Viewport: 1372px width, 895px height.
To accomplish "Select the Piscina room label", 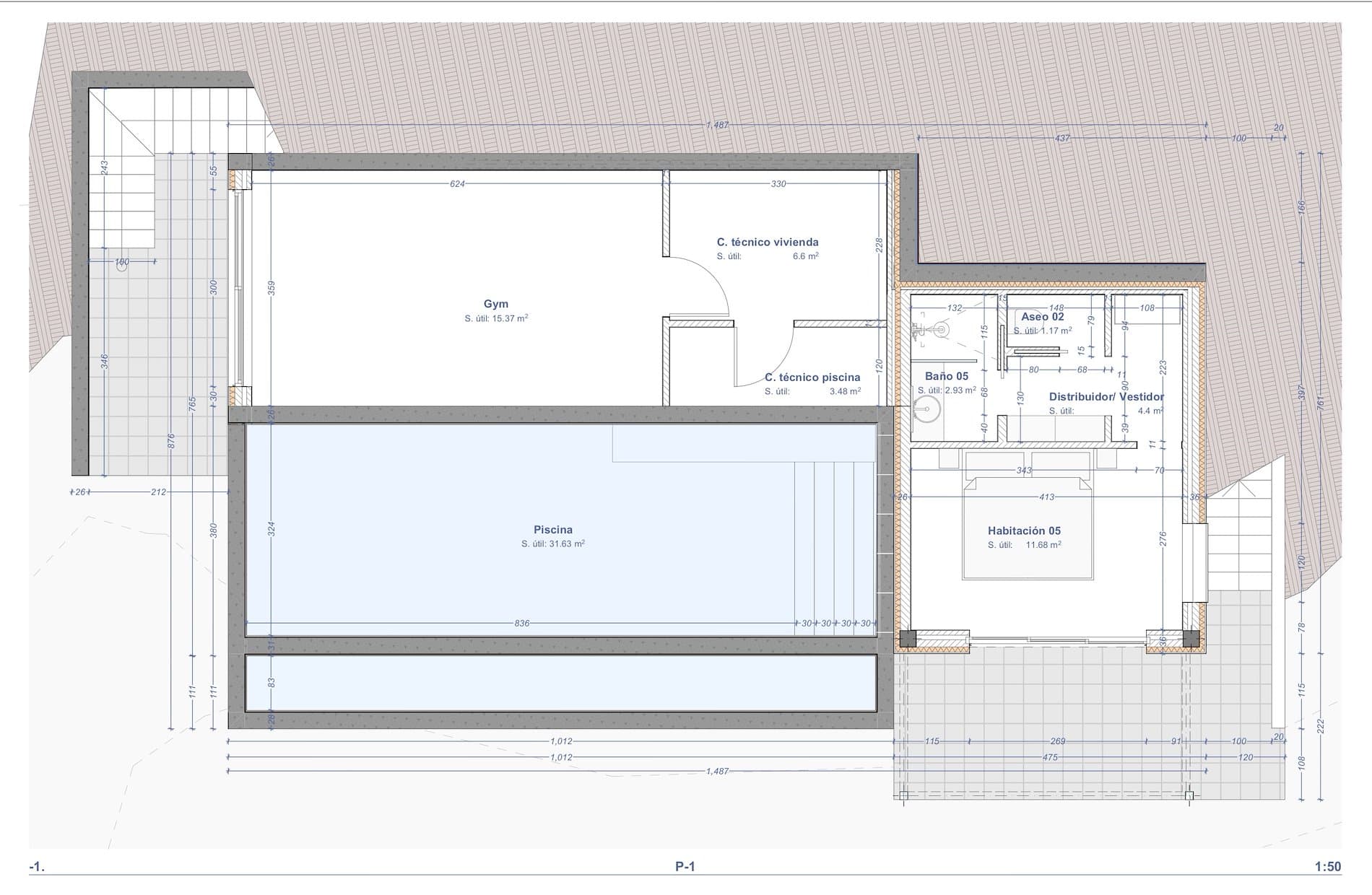I will (552, 530).
